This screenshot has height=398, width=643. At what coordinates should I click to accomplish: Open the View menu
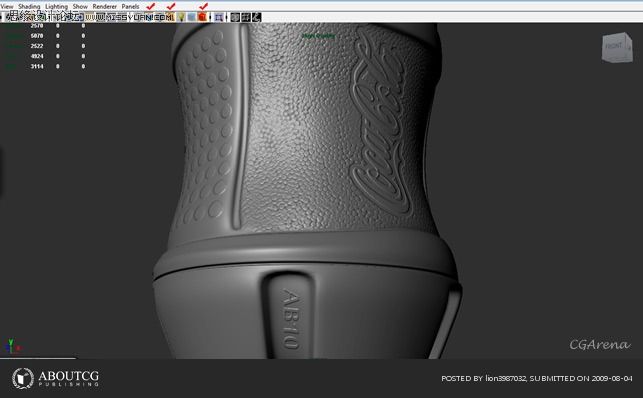[7, 7]
